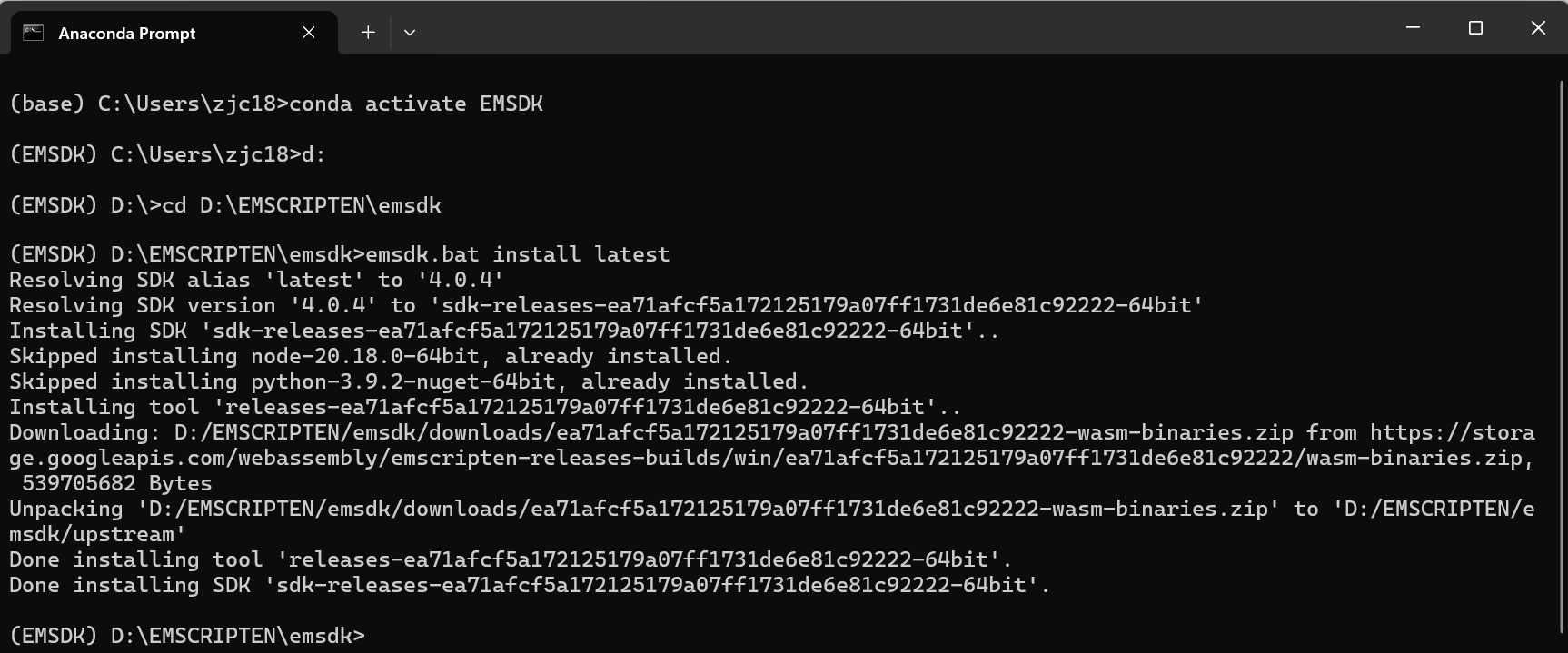Click the 'Skipped installing python-3.9.2-nuget-64bit' line

coord(409,381)
